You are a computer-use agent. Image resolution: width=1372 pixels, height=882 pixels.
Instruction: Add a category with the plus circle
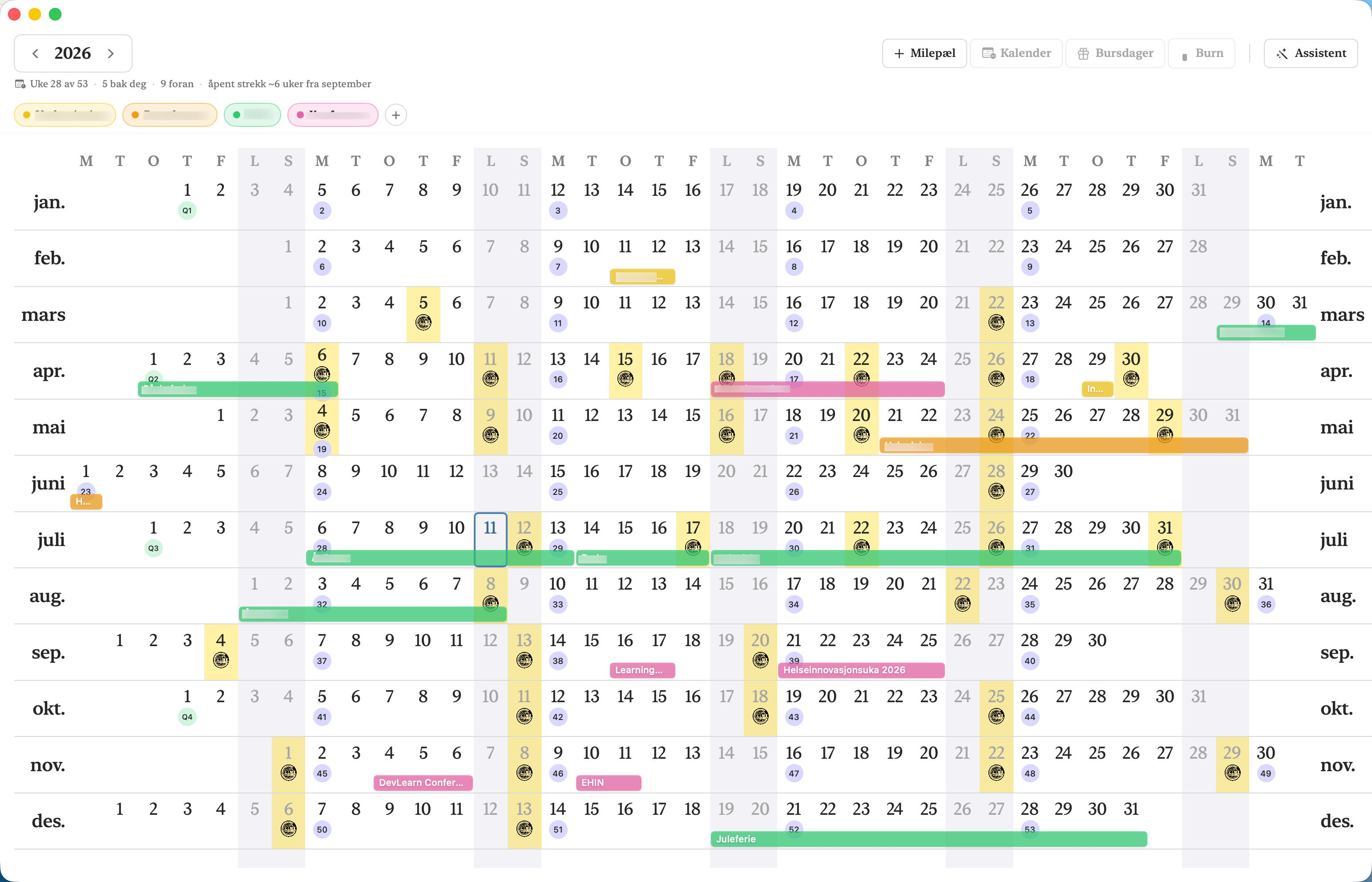point(396,115)
